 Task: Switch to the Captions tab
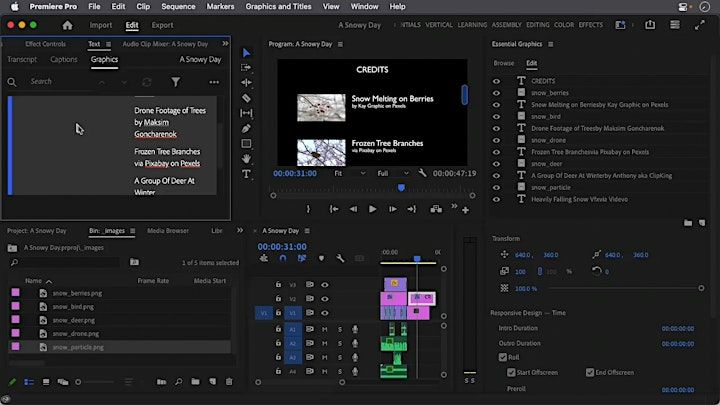coord(64,59)
